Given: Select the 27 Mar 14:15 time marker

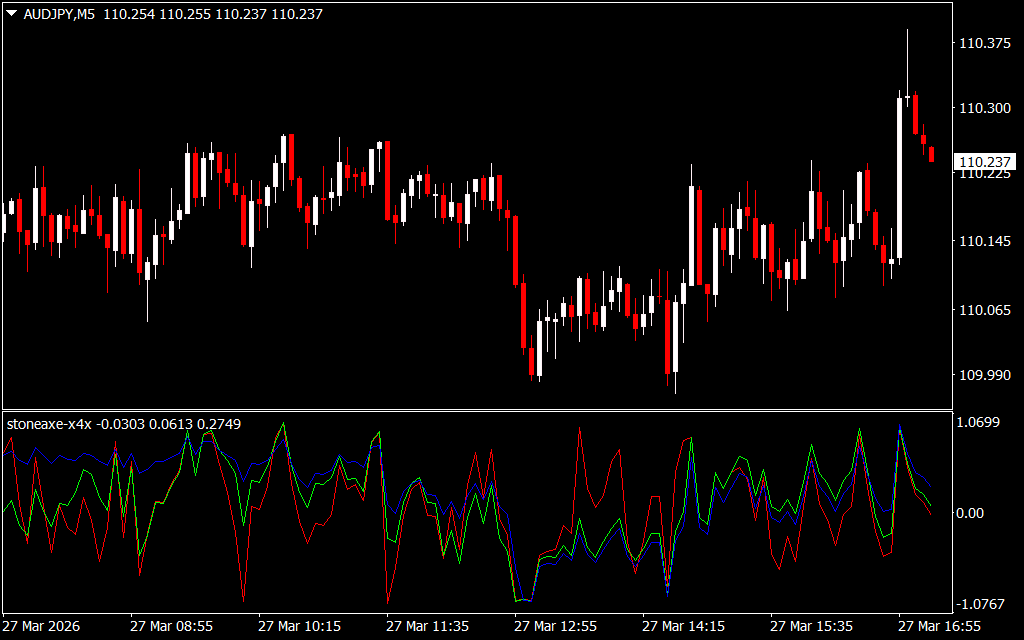Looking at the screenshot, I should (x=683, y=626).
